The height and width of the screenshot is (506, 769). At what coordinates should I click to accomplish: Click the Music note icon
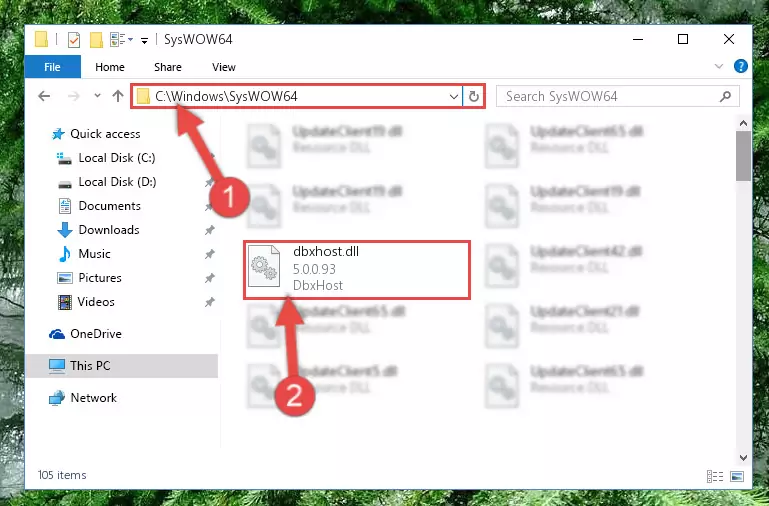pos(65,254)
